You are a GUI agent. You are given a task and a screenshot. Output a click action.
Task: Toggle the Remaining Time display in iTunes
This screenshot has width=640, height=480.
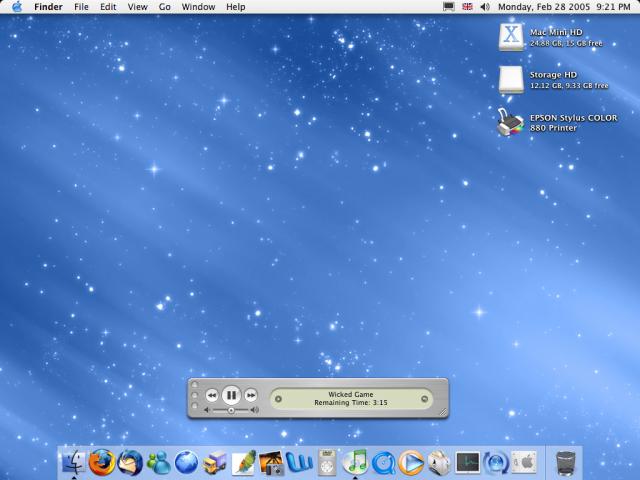point(351,403)
